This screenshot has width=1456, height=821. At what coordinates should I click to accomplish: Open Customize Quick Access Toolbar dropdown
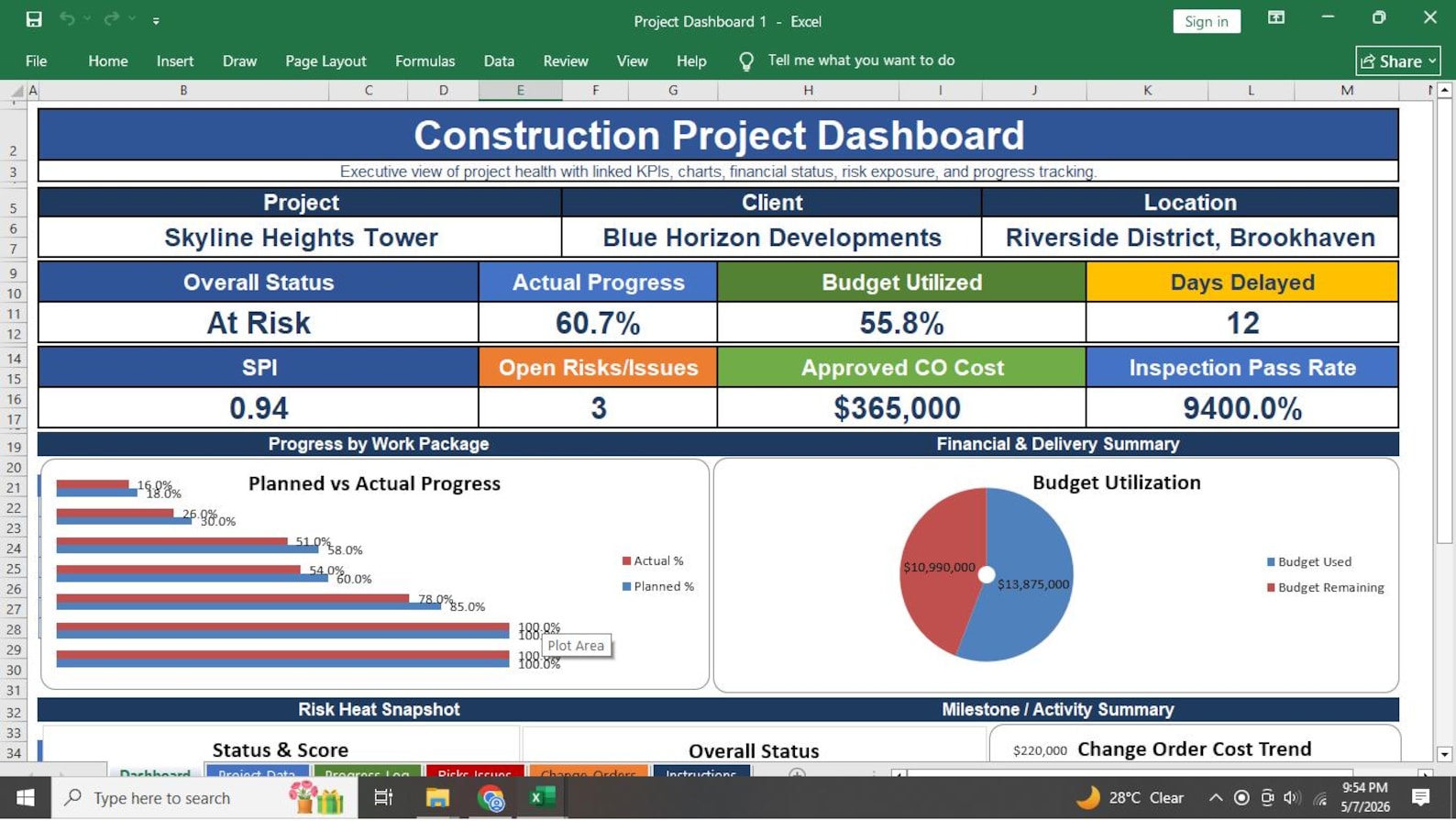[156, 20]
